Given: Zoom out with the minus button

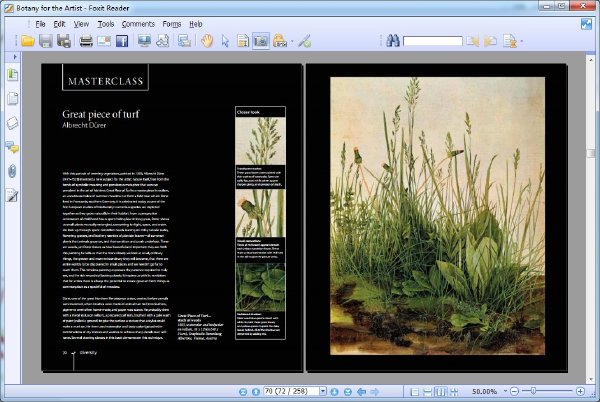Looking at the screenshot, I should tap(515, 391).
